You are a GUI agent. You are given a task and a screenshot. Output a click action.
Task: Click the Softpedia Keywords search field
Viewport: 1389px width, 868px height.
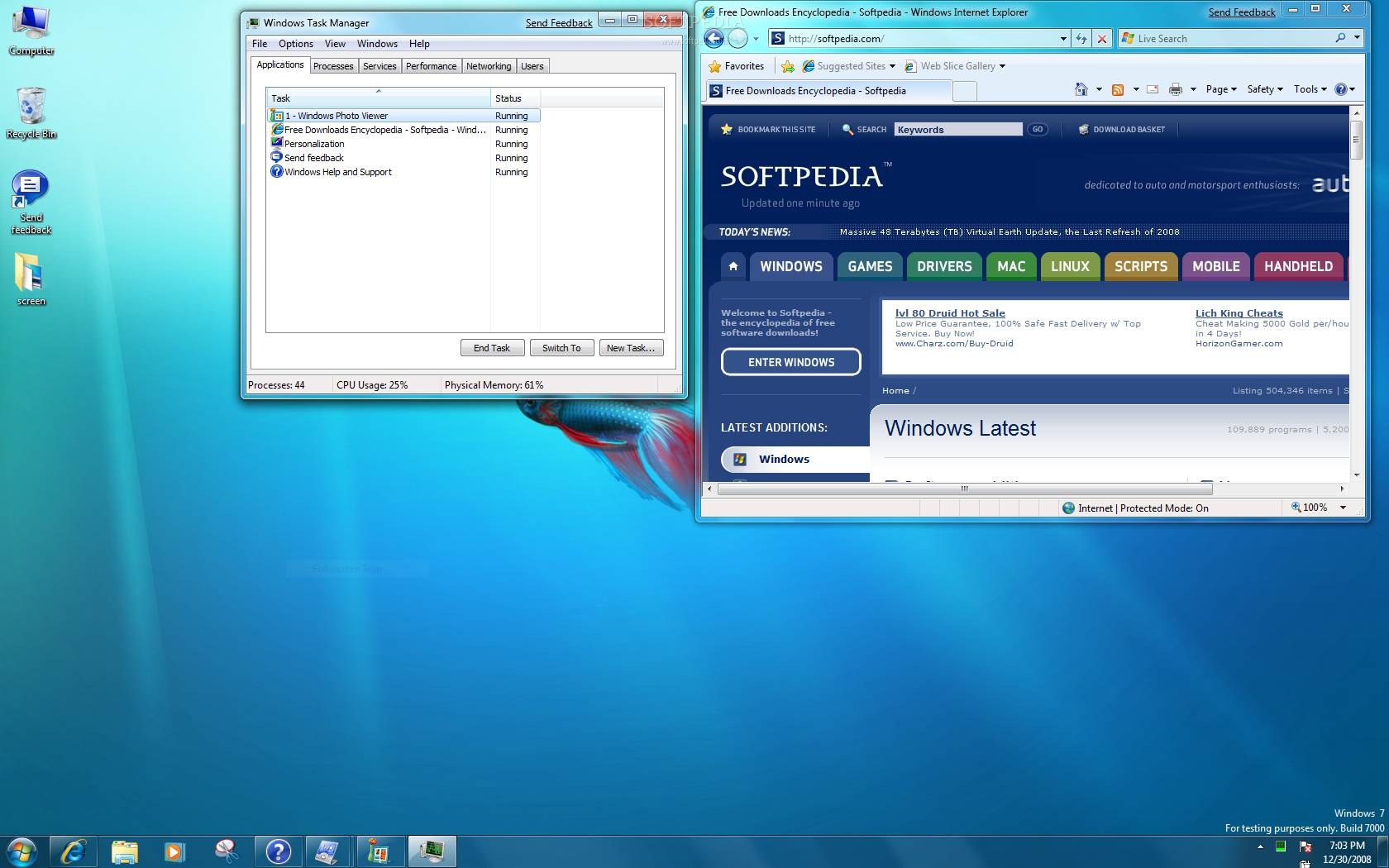click(958, 129)
